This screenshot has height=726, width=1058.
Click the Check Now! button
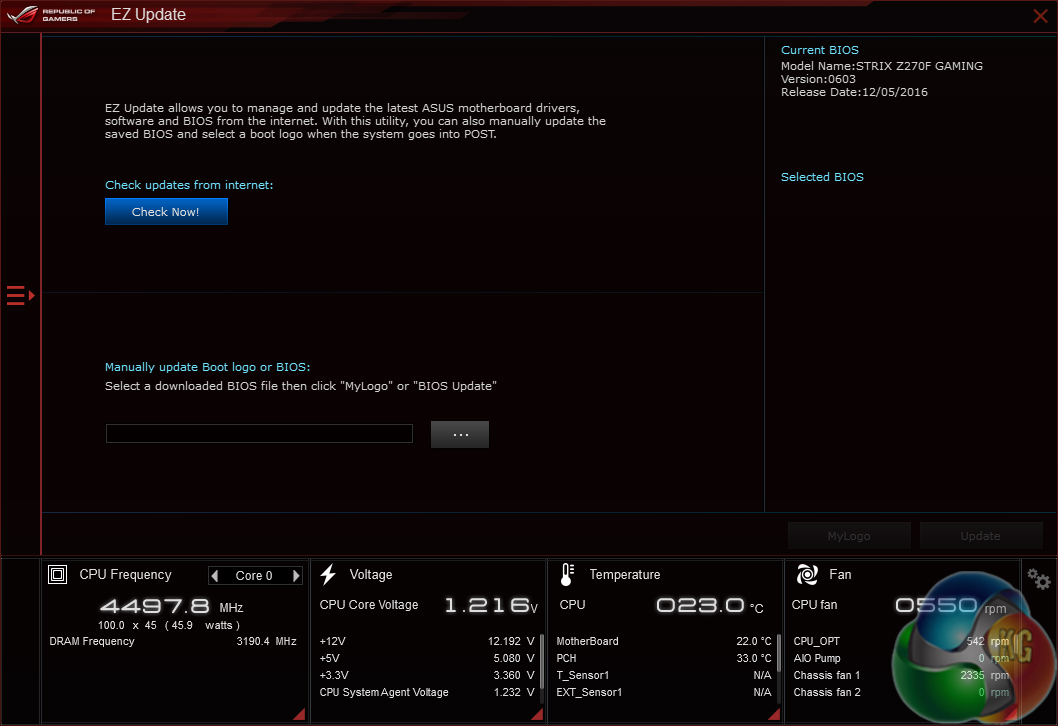click(x=166, y=212)
